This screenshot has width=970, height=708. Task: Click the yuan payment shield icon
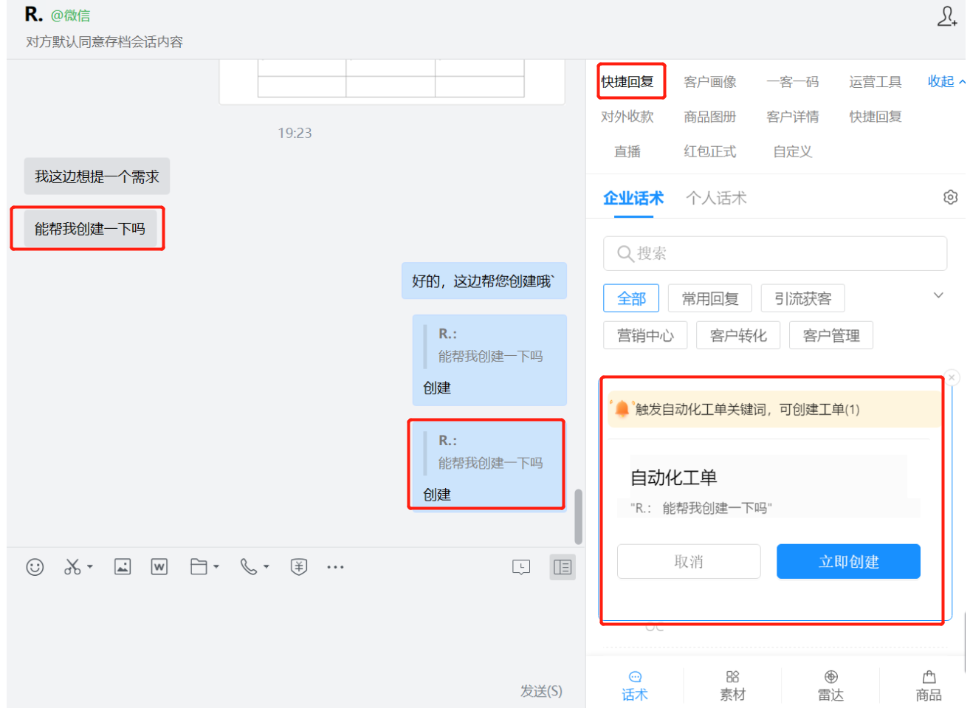coord(299,567)
